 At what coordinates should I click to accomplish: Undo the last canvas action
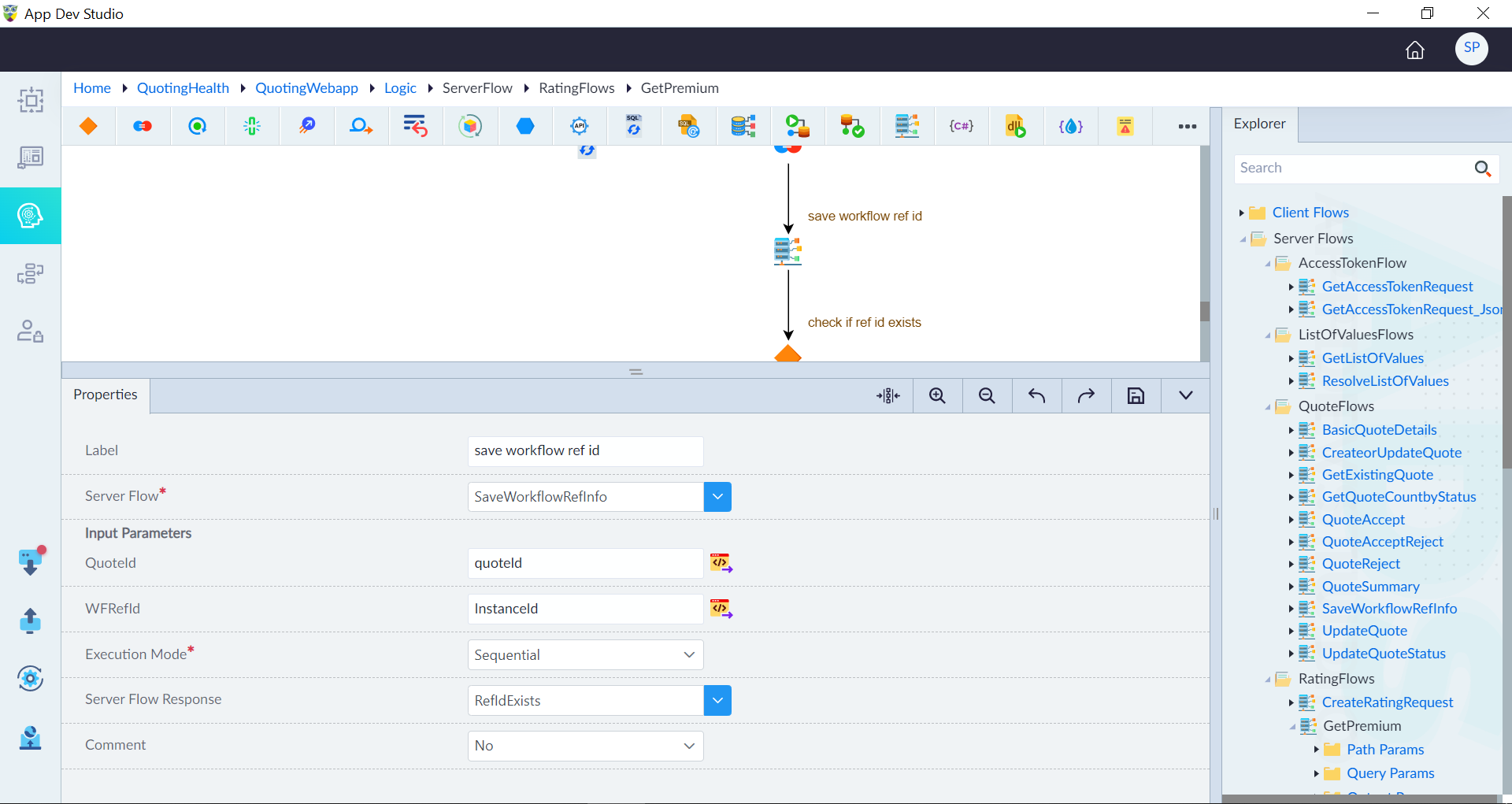tap(1036, 396)
